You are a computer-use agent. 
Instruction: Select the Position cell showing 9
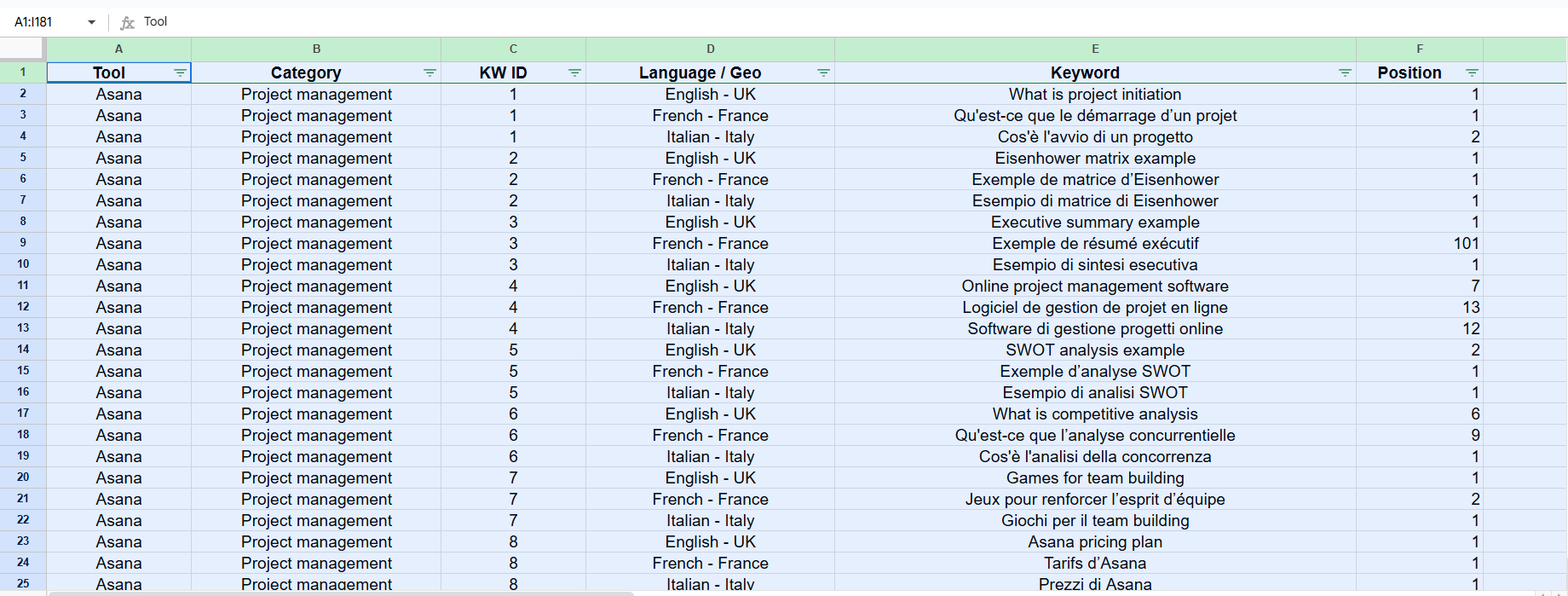coord(1420,435)
